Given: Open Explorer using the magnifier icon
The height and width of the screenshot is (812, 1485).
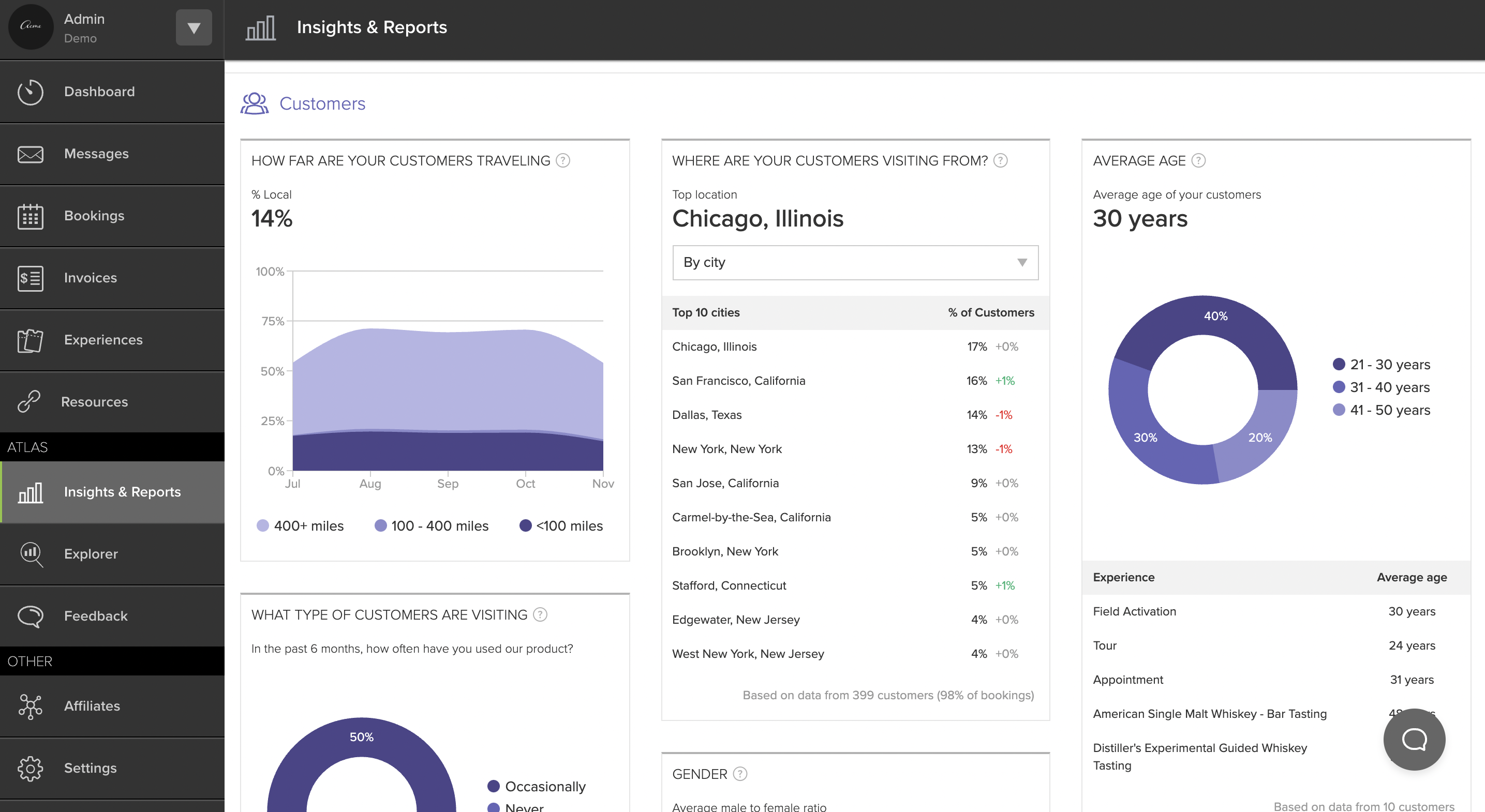Looking at the screenshot, I should click(31, 554).
